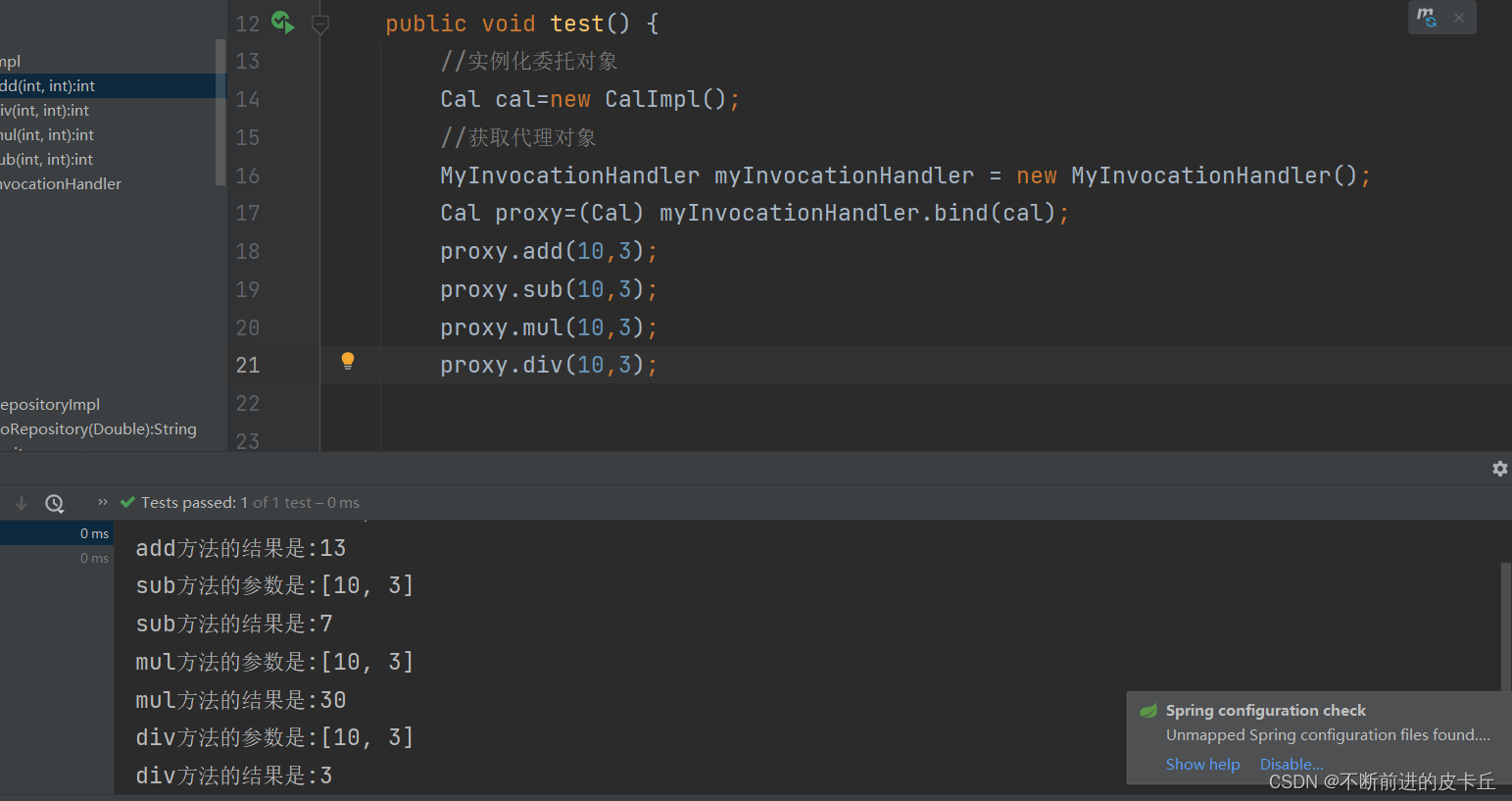Select sub(int, int):int in structure list
1512x801 pixels.
(108, 159)
